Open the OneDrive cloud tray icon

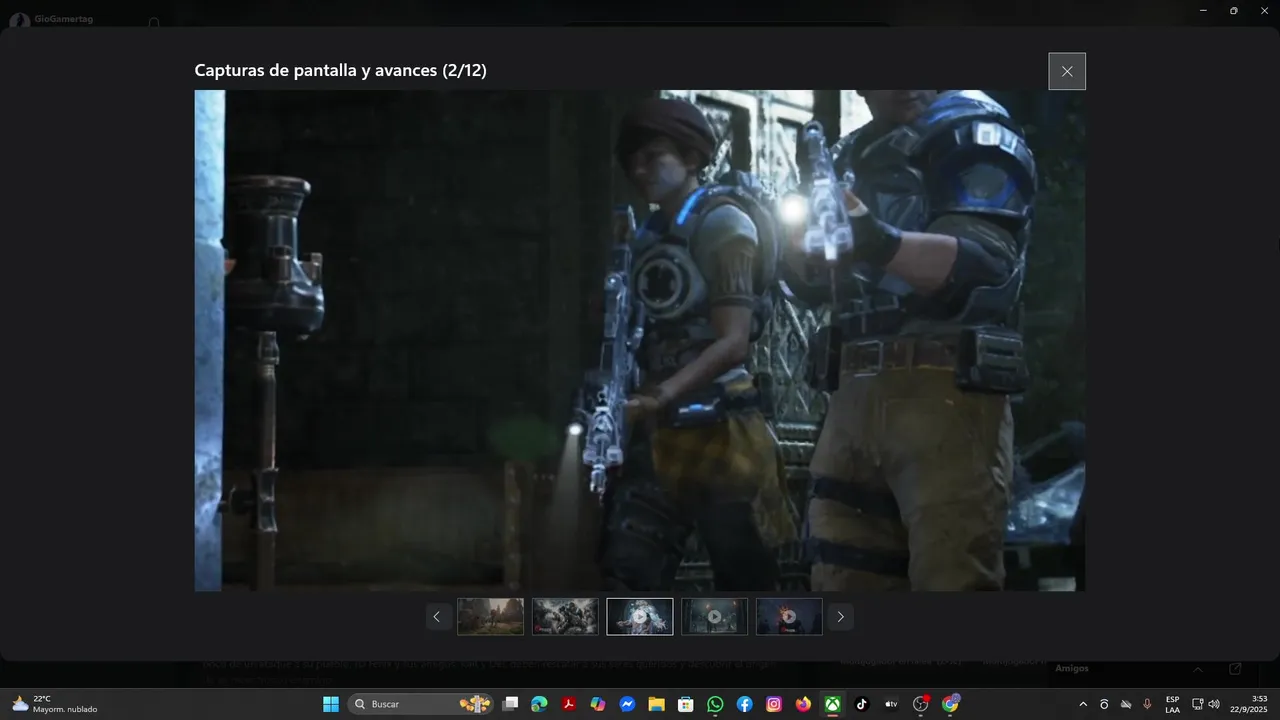click(x=1126, y=704)
